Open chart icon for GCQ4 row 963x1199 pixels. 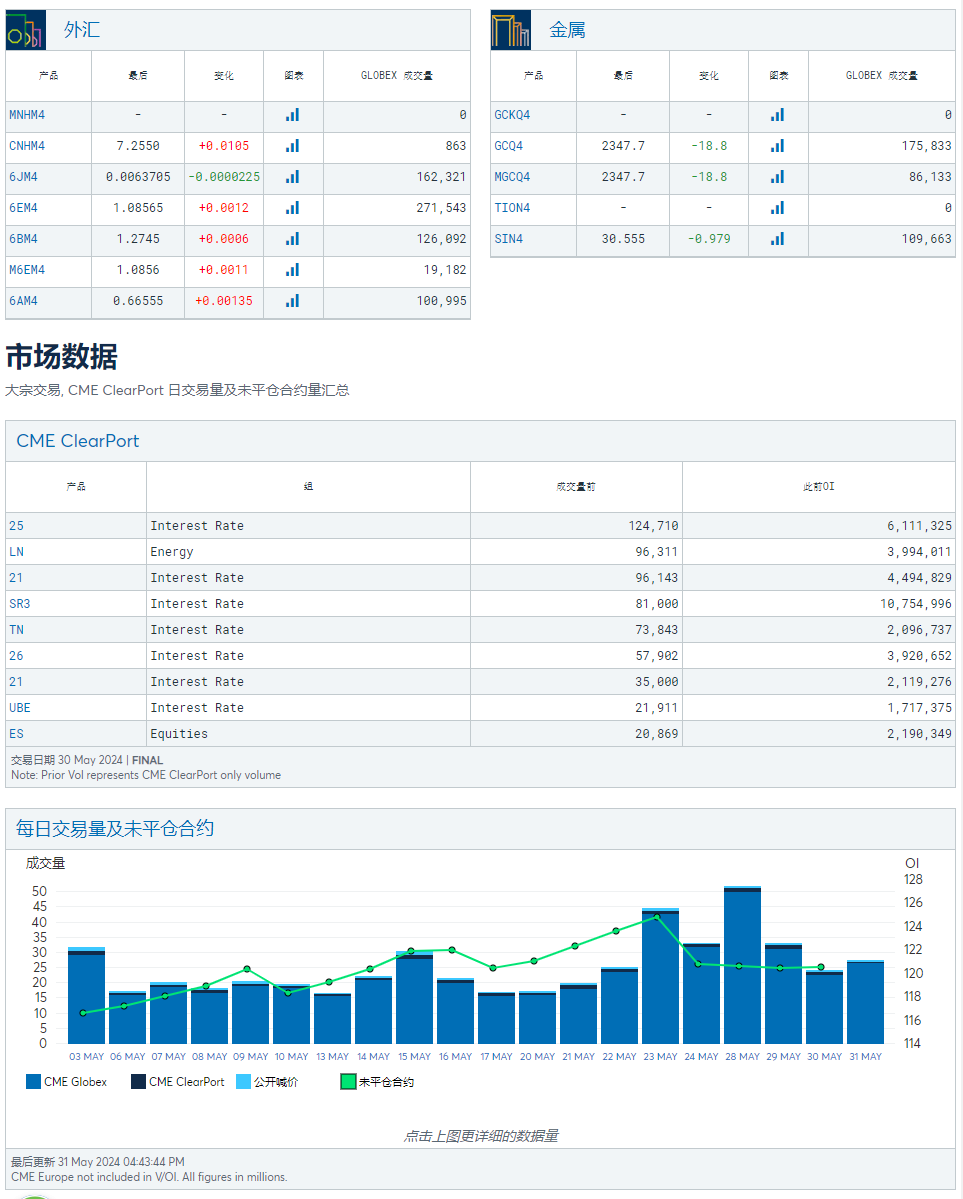[x=777, y=146]
